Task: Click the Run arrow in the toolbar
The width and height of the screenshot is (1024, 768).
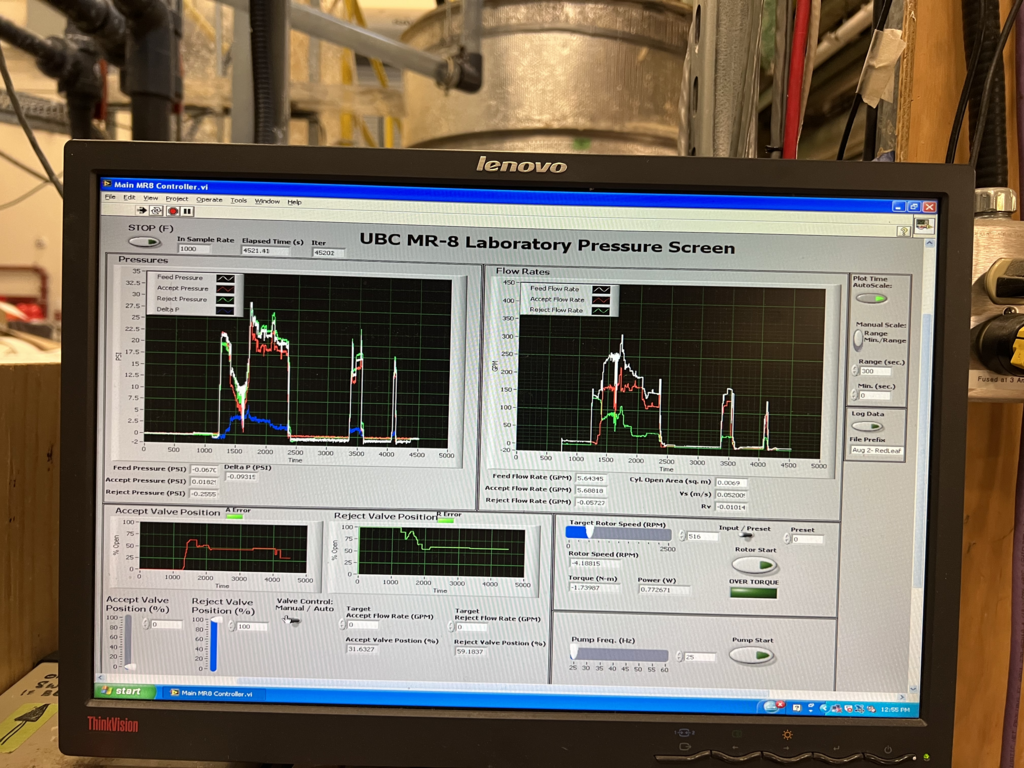Action: 142,211
